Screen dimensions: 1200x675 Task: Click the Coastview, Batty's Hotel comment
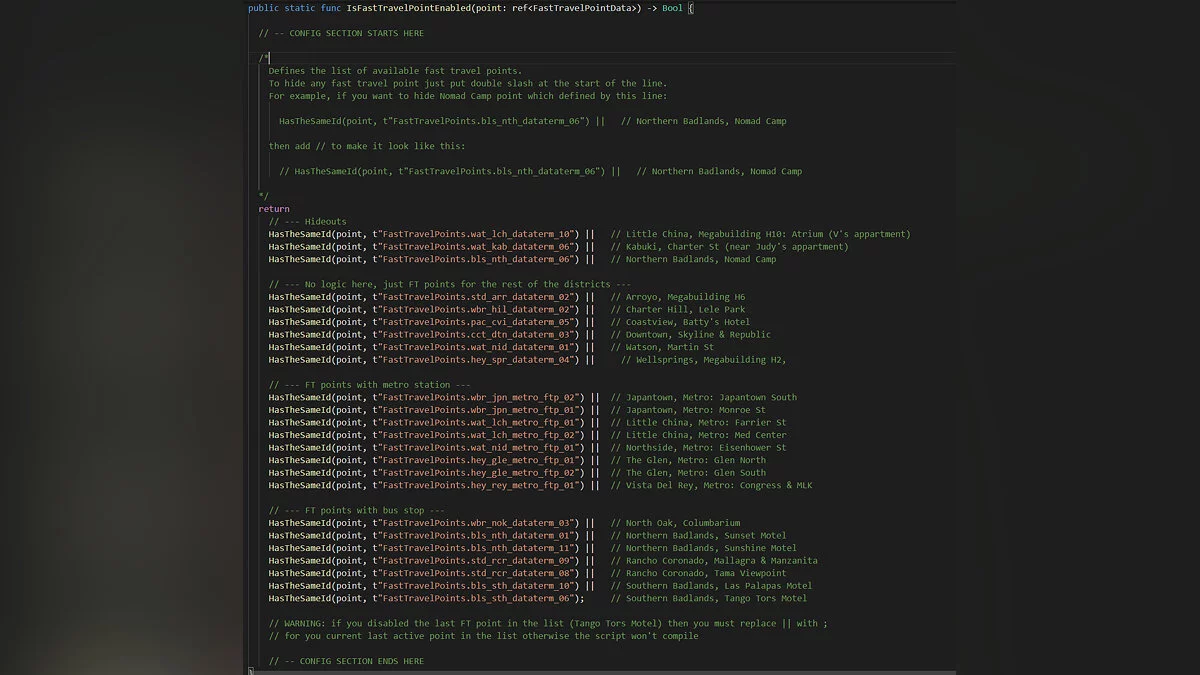tap(686, 322)
